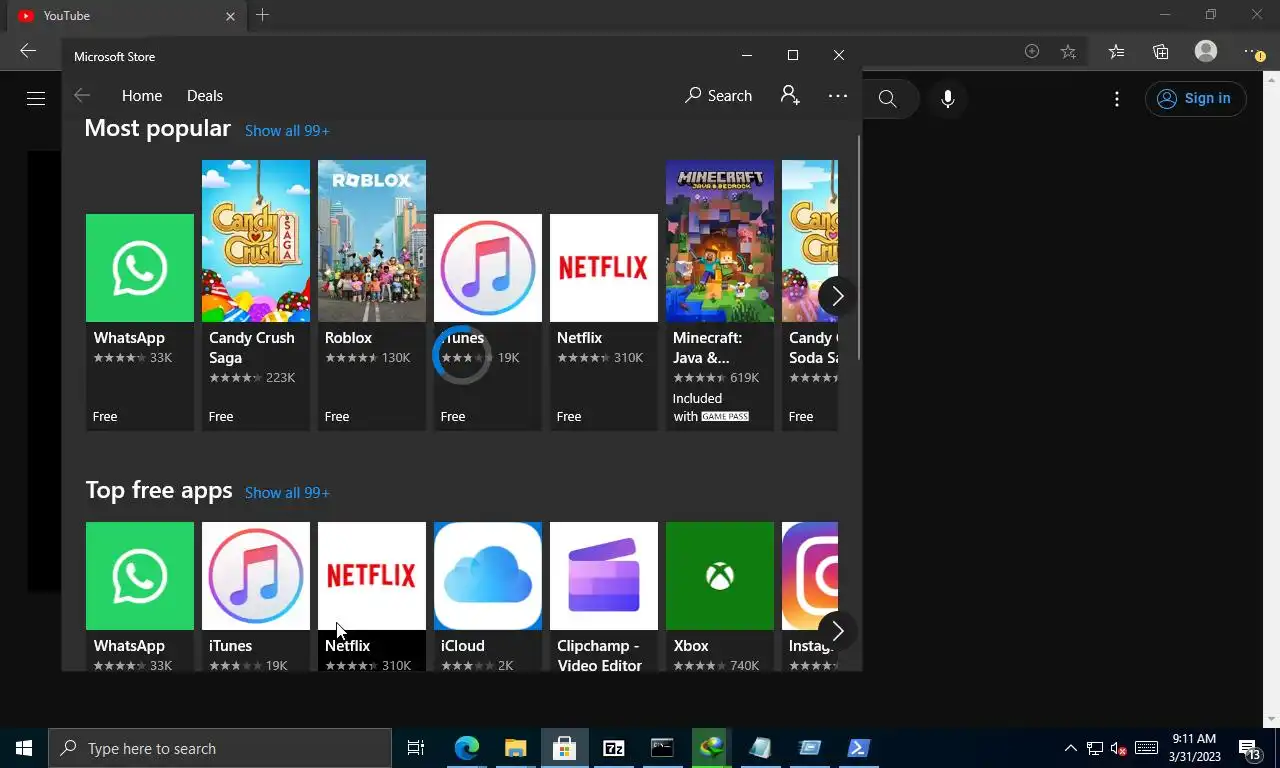Image resolution: width=1280 pixels, height=768 pixels.
Task: Open YouTube hamburger guide menu
Action: [x=36, y=98]
